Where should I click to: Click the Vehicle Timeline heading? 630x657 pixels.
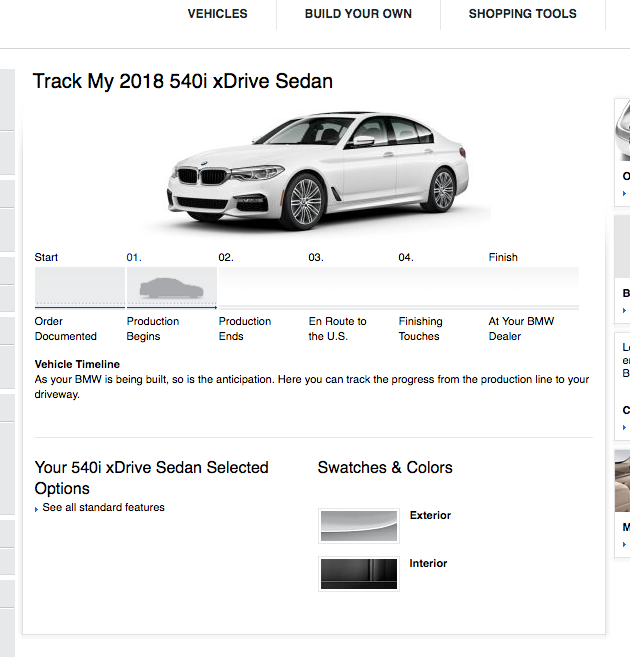pos(77,364)
